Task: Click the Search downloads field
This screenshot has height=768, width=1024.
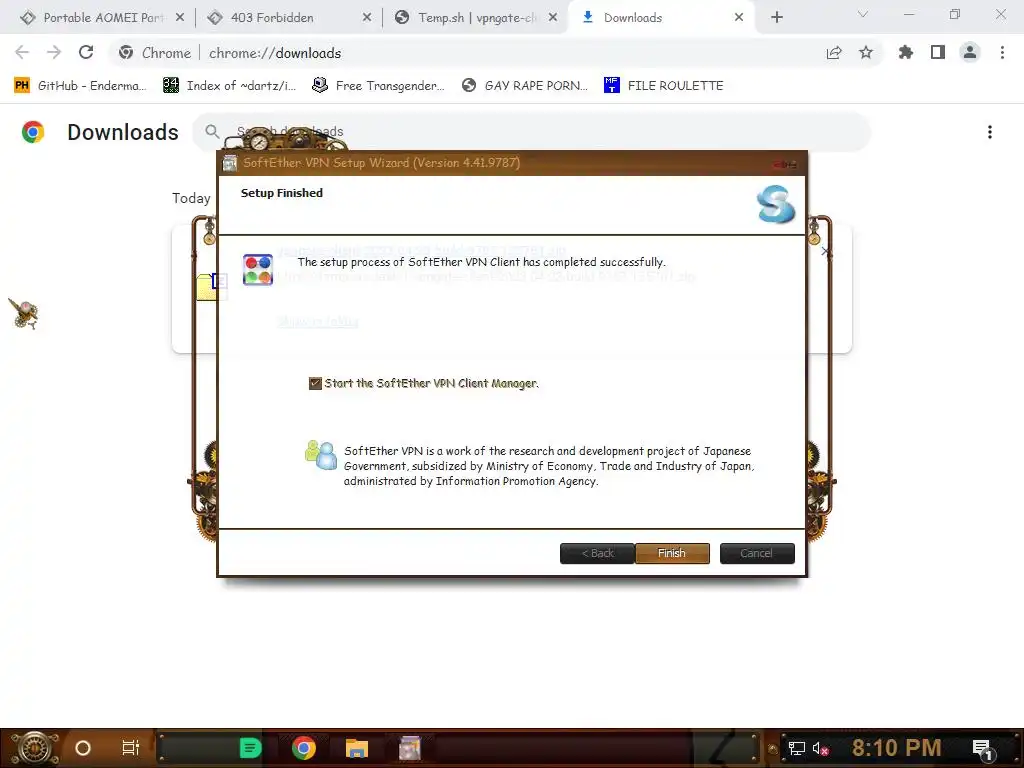Action: coord(532,132)
